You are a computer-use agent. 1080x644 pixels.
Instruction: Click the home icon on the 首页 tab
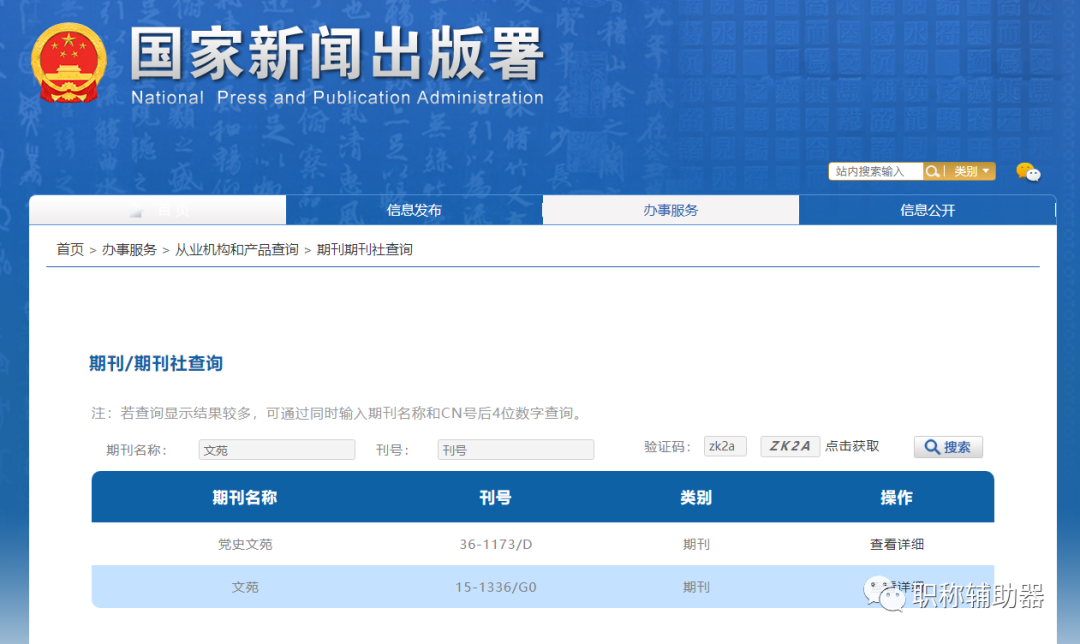(135, 211)
